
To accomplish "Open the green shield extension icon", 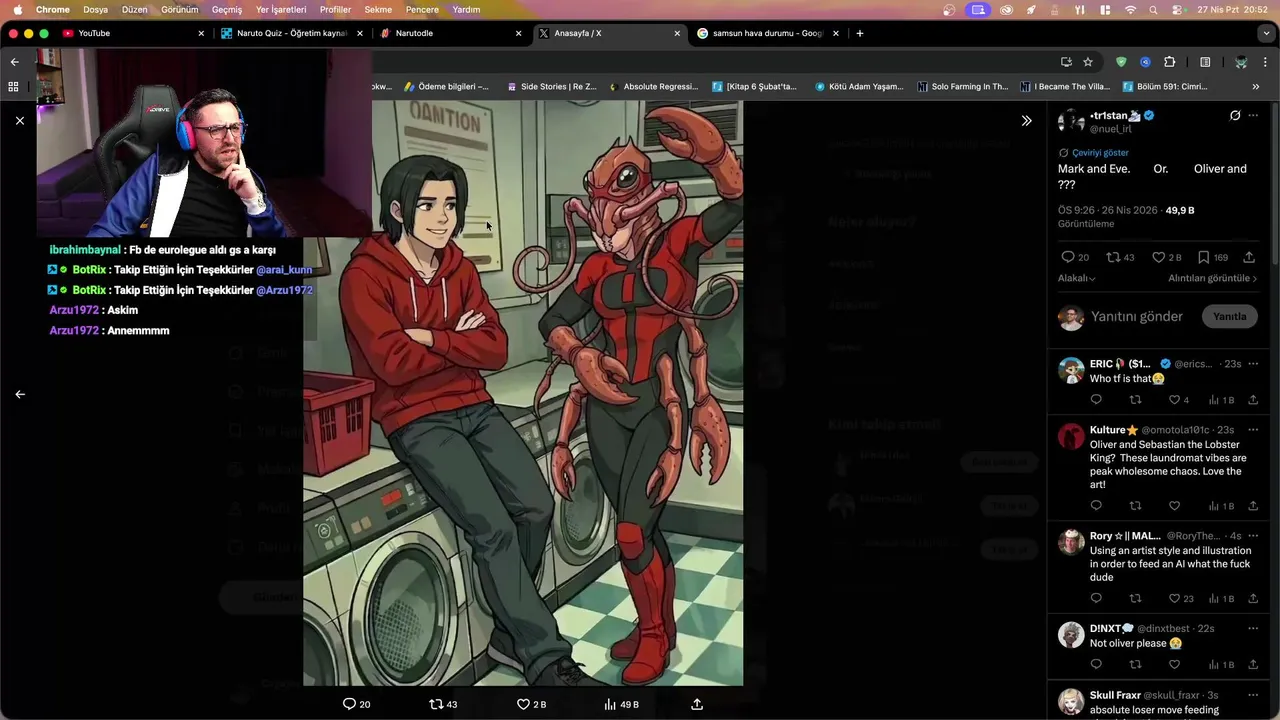I will point(1121,62).
